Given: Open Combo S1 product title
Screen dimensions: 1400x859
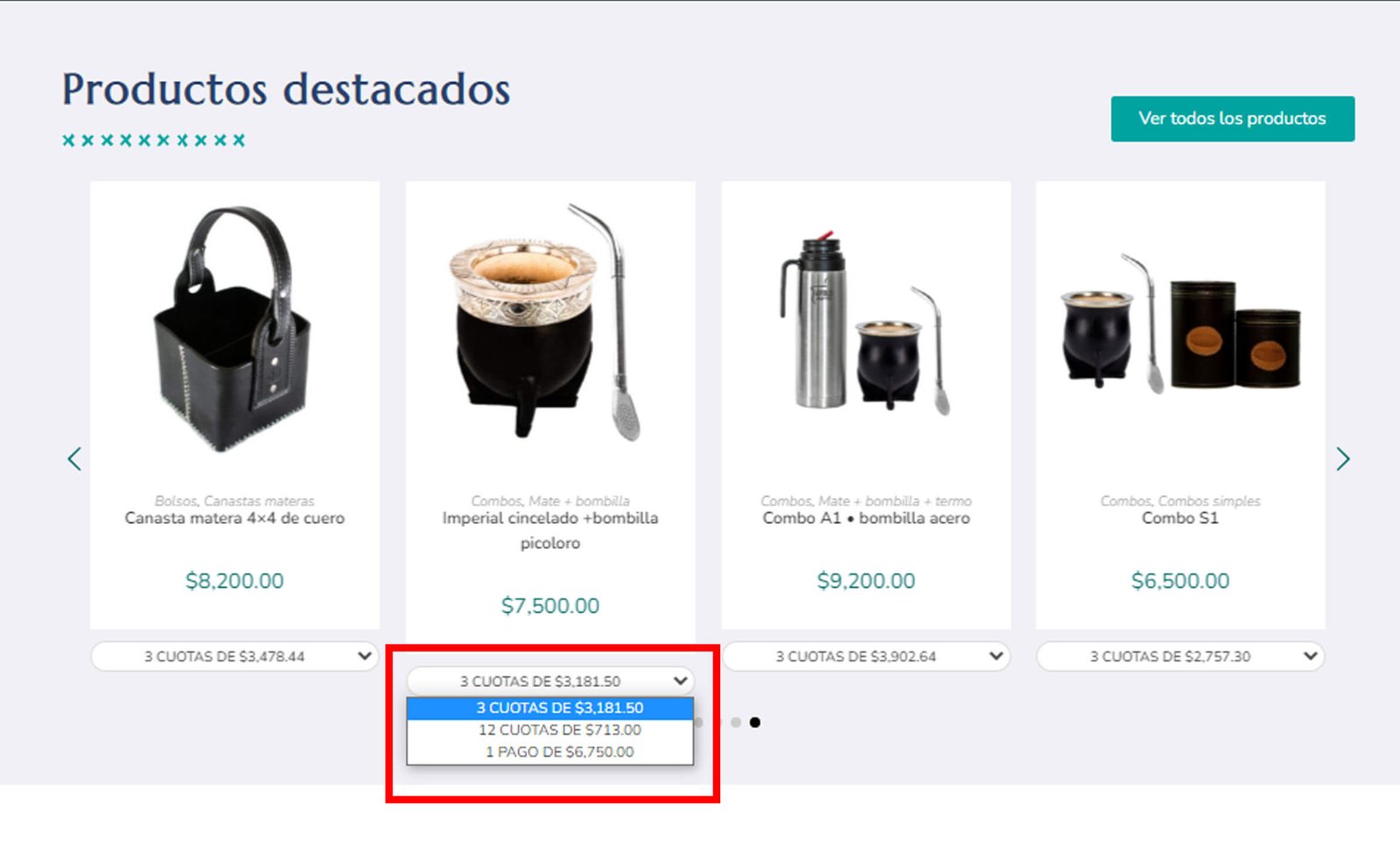Looking at the screenshot, I should coord(1180,518).
